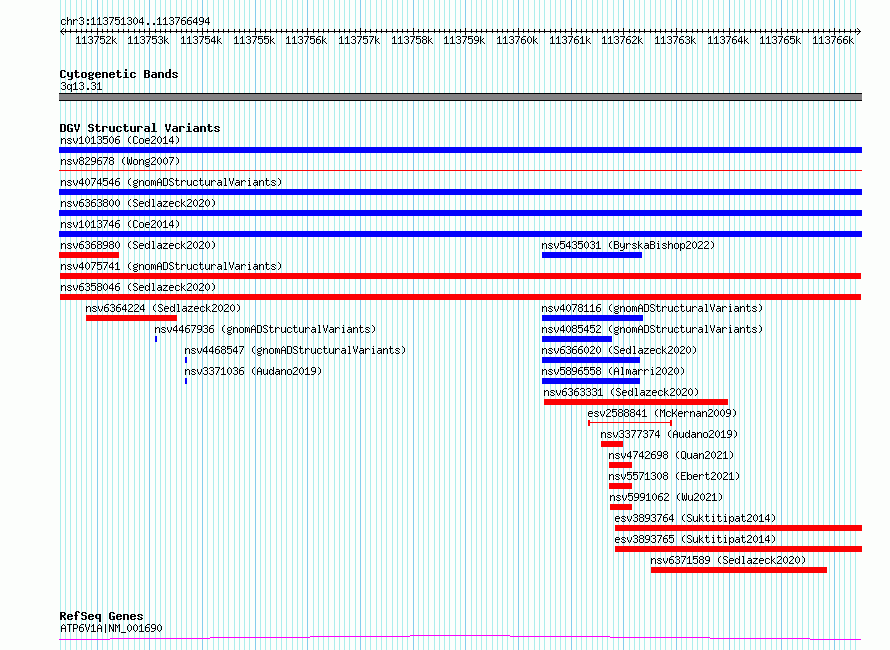
Task: Select the nsv6366020 (Sedlazeck2020) label
Action: pyautogui.click(x=619, y=350)
